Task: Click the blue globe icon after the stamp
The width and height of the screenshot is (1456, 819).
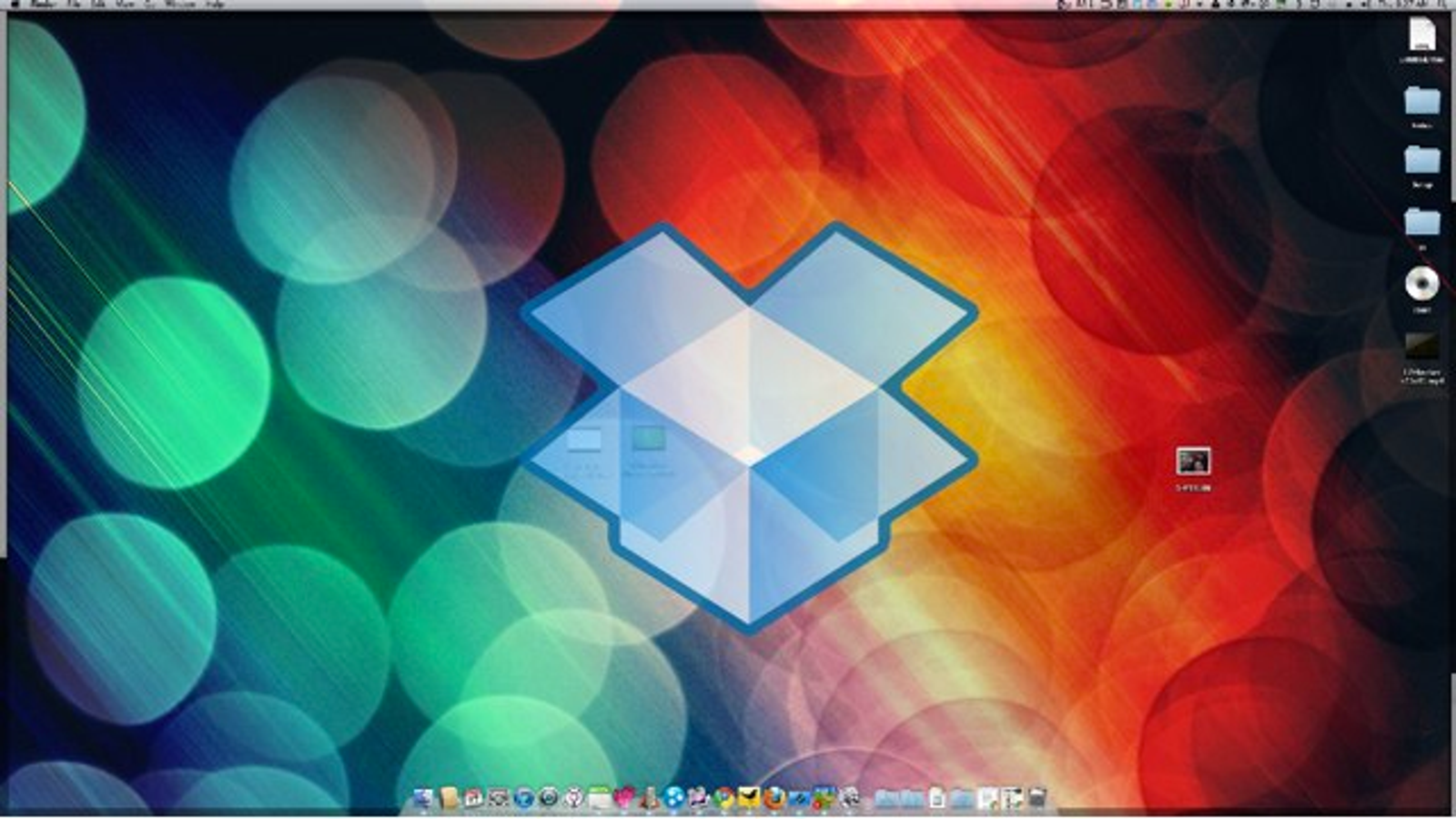Action: (x=523, y=799)
